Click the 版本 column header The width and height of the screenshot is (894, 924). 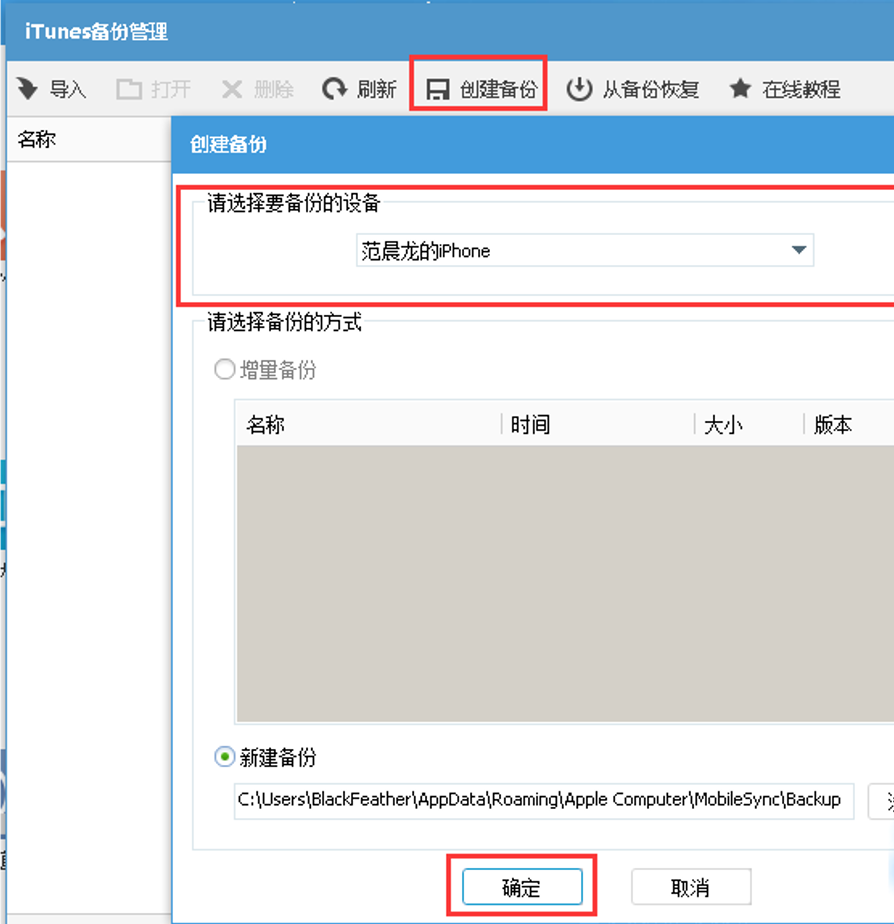(833, 424)
